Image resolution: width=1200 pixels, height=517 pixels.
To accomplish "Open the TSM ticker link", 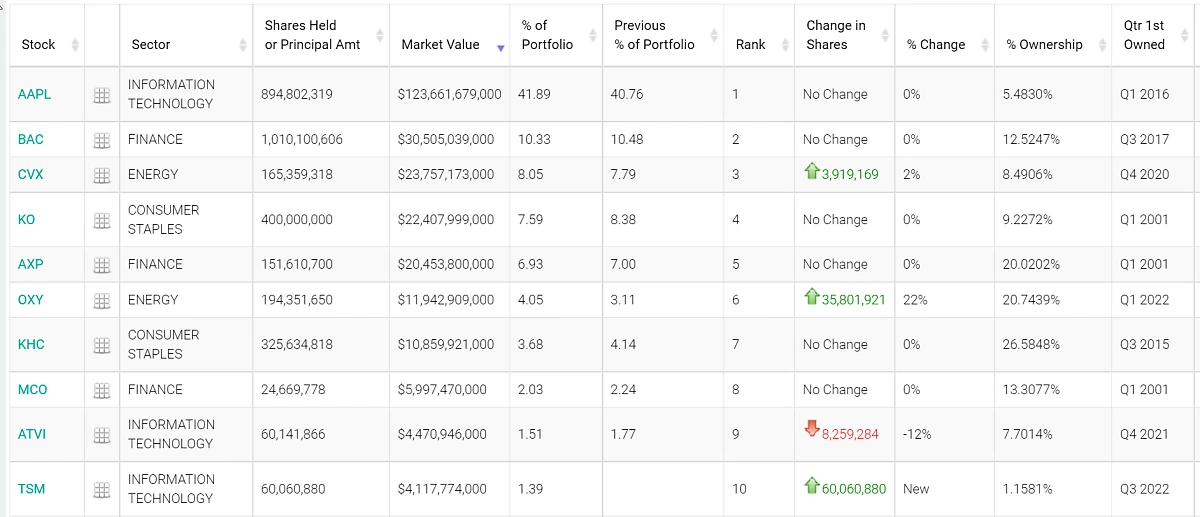I will 31,489.
